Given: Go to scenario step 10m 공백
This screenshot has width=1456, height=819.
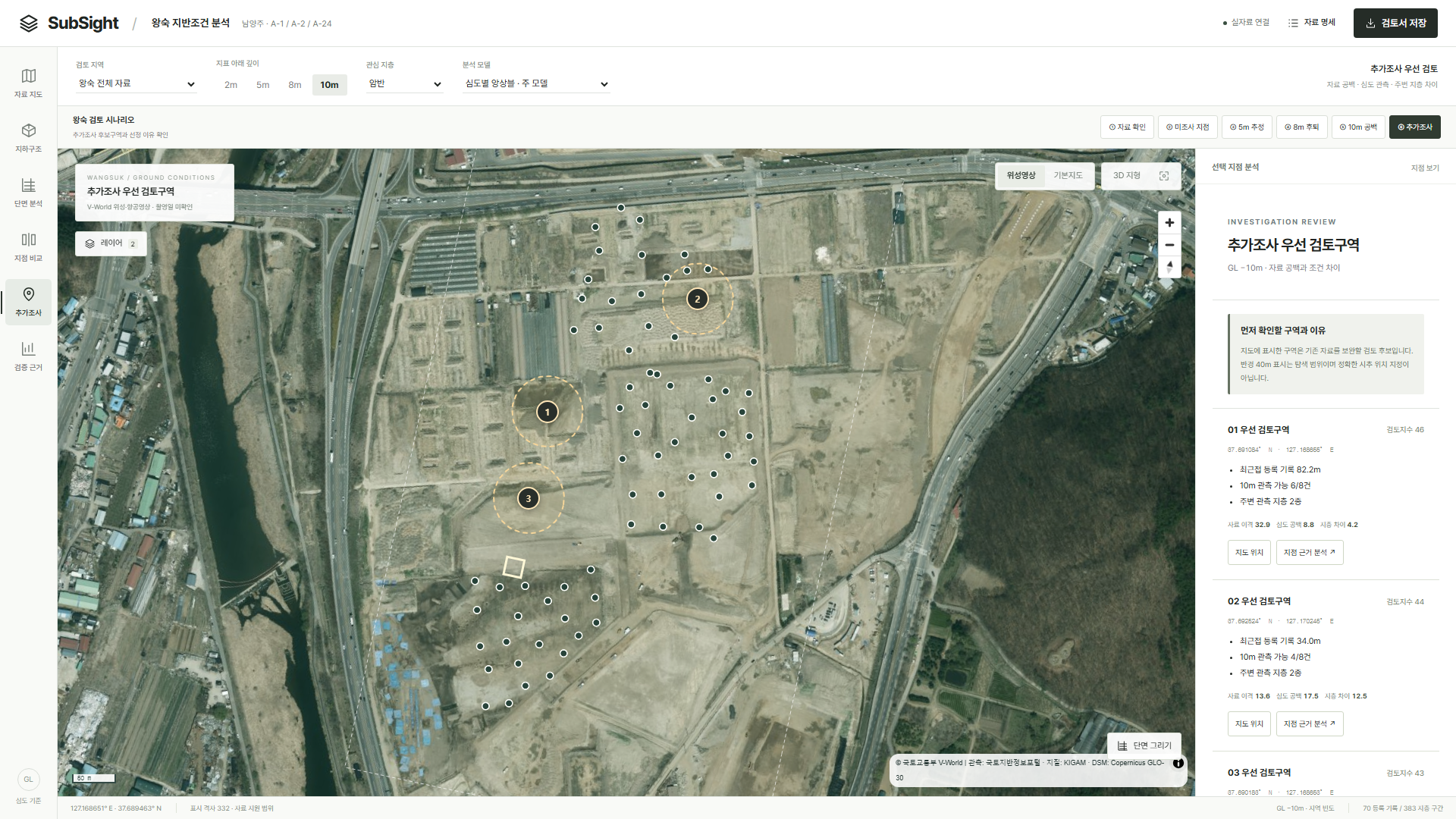Looking at the screenshot, I should (x=1358, y=127).
